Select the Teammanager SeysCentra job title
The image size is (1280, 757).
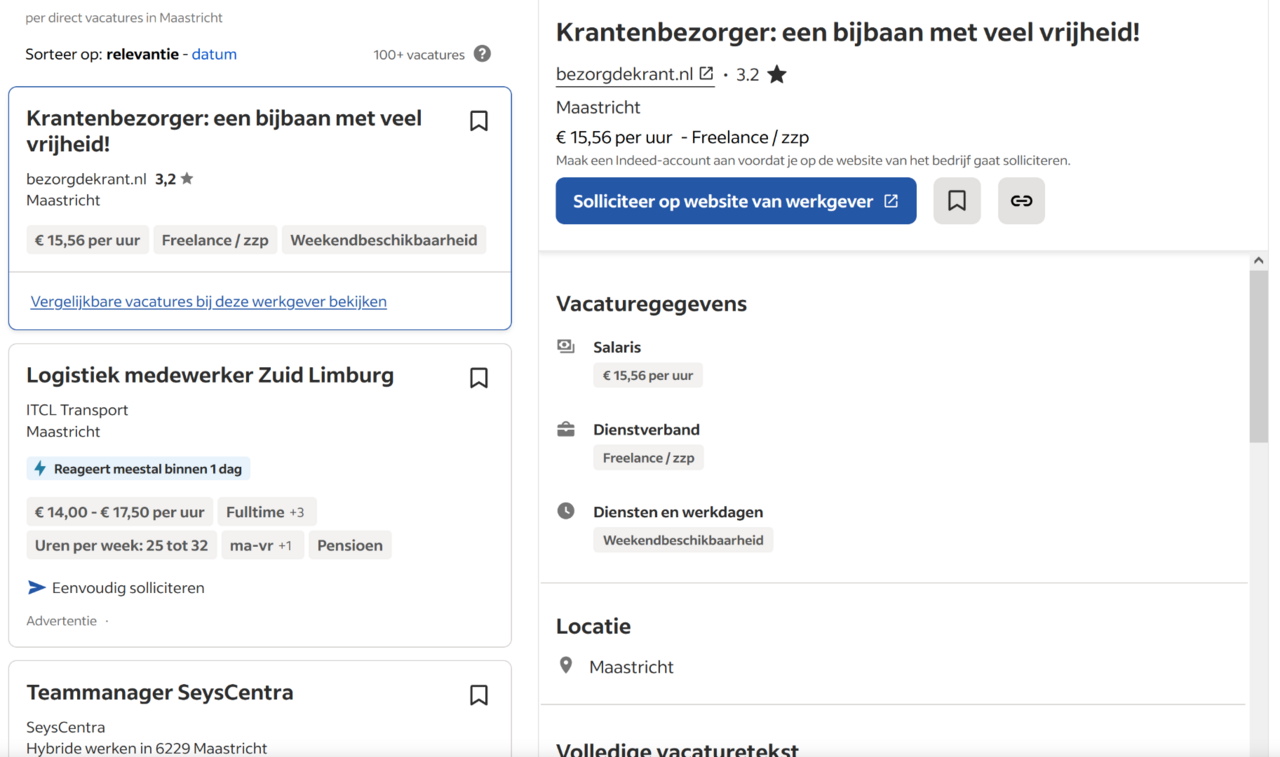click(160, 693)
